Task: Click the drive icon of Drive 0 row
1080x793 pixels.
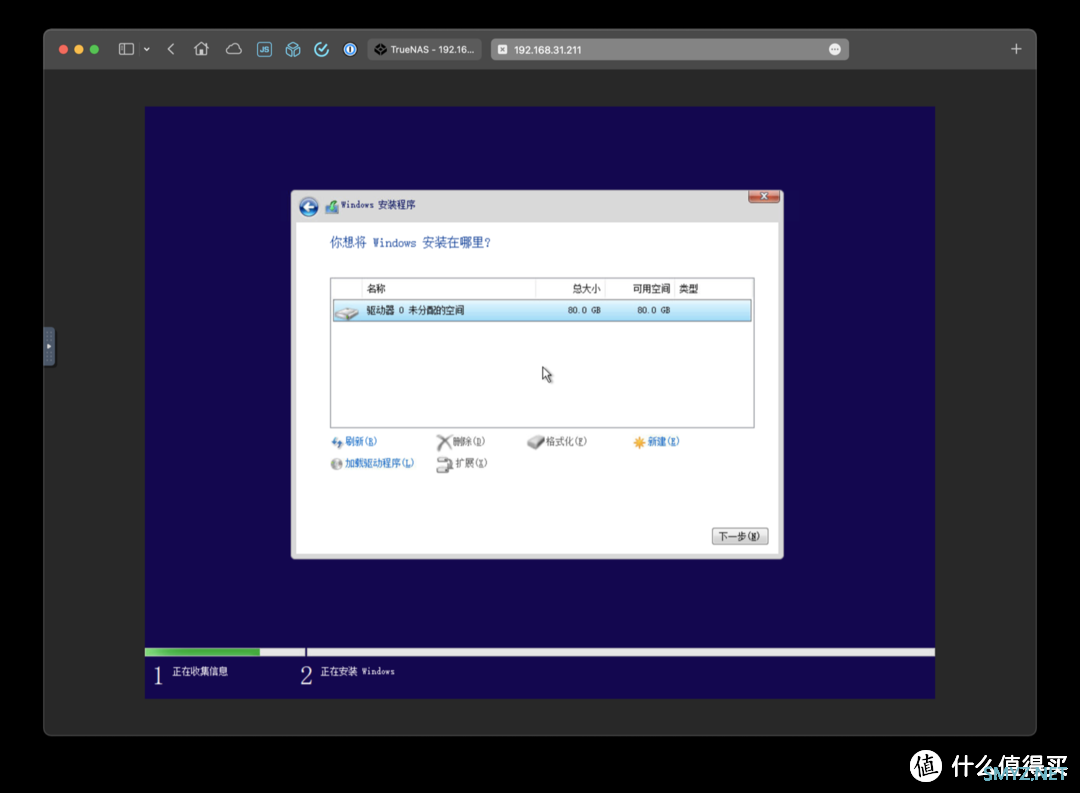Action: pyautogui.click(x=346, y=312)
